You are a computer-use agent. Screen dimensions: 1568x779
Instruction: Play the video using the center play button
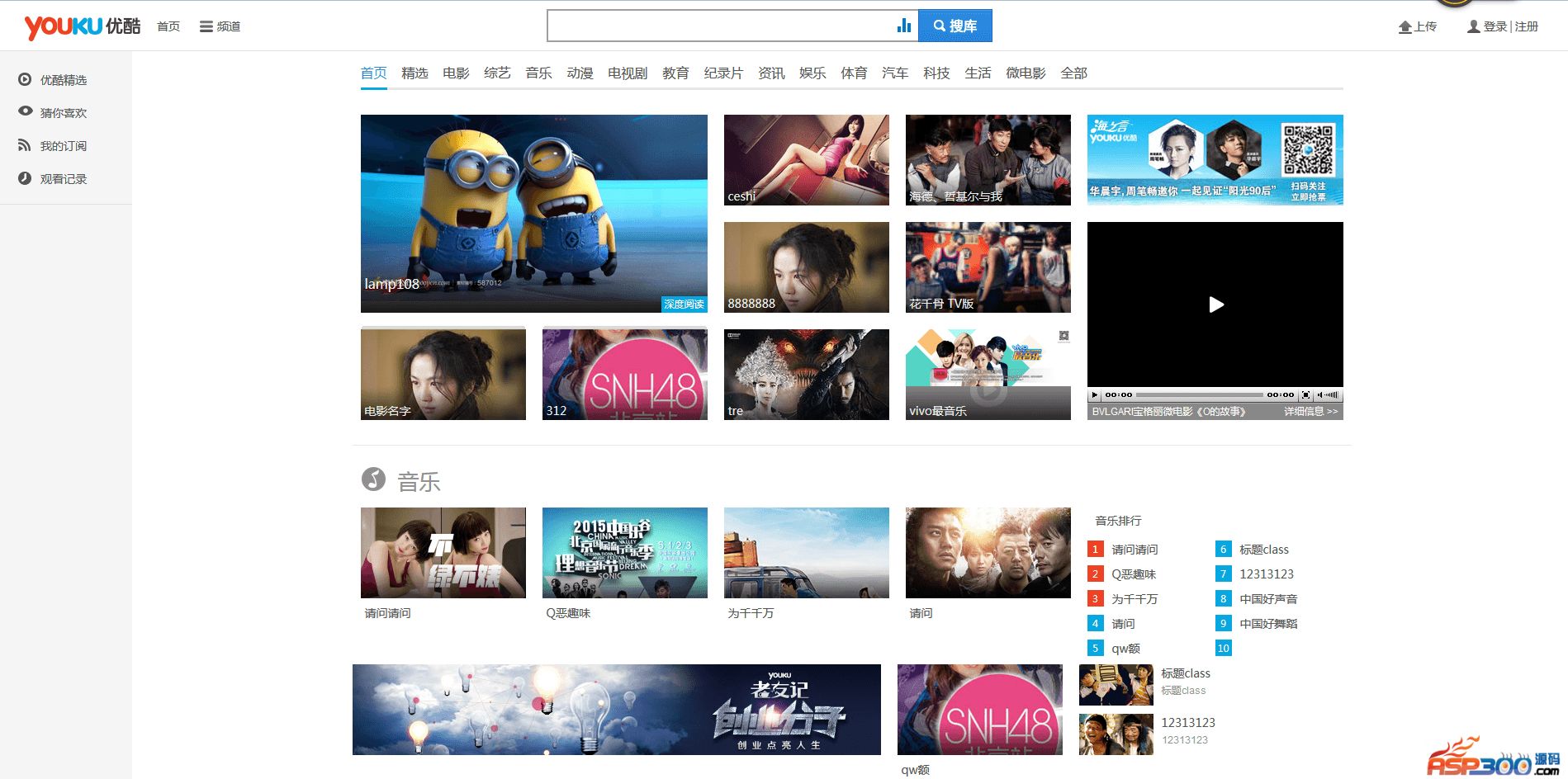tap(1215, 305)
